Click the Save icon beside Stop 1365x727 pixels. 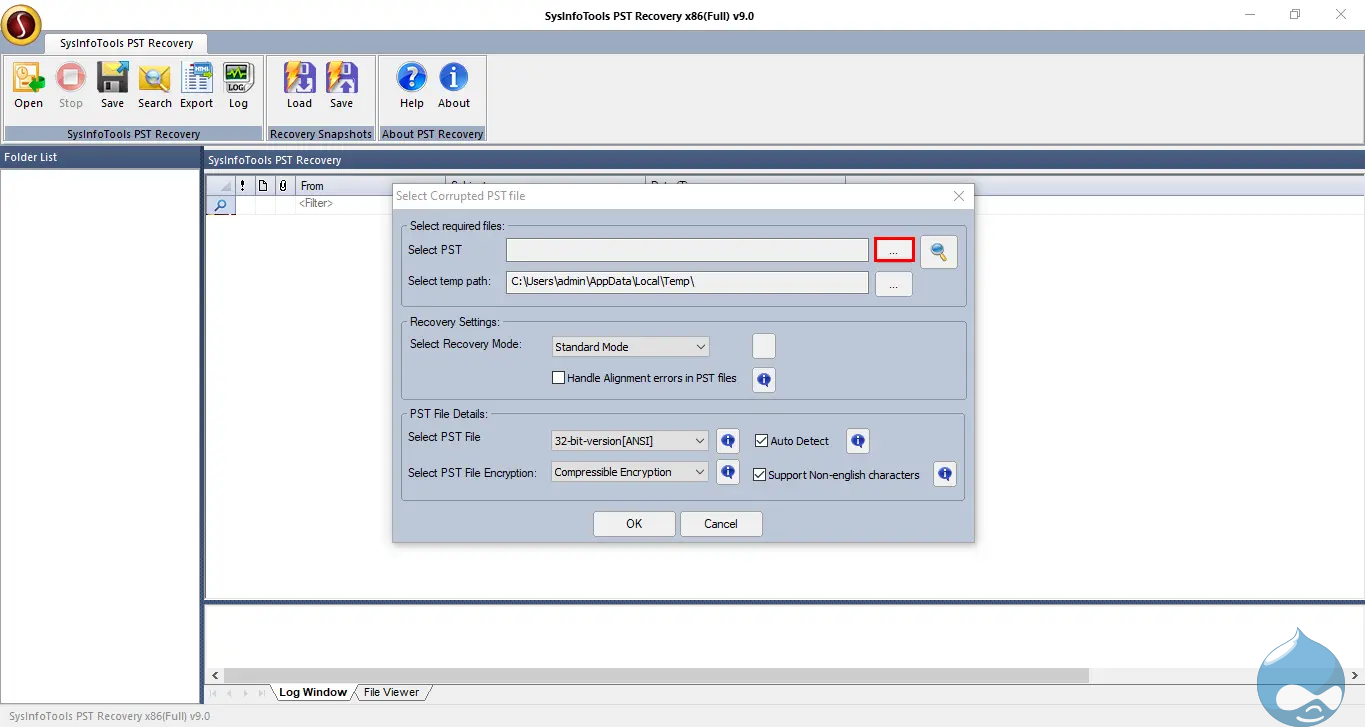click(x=112, y=86)
